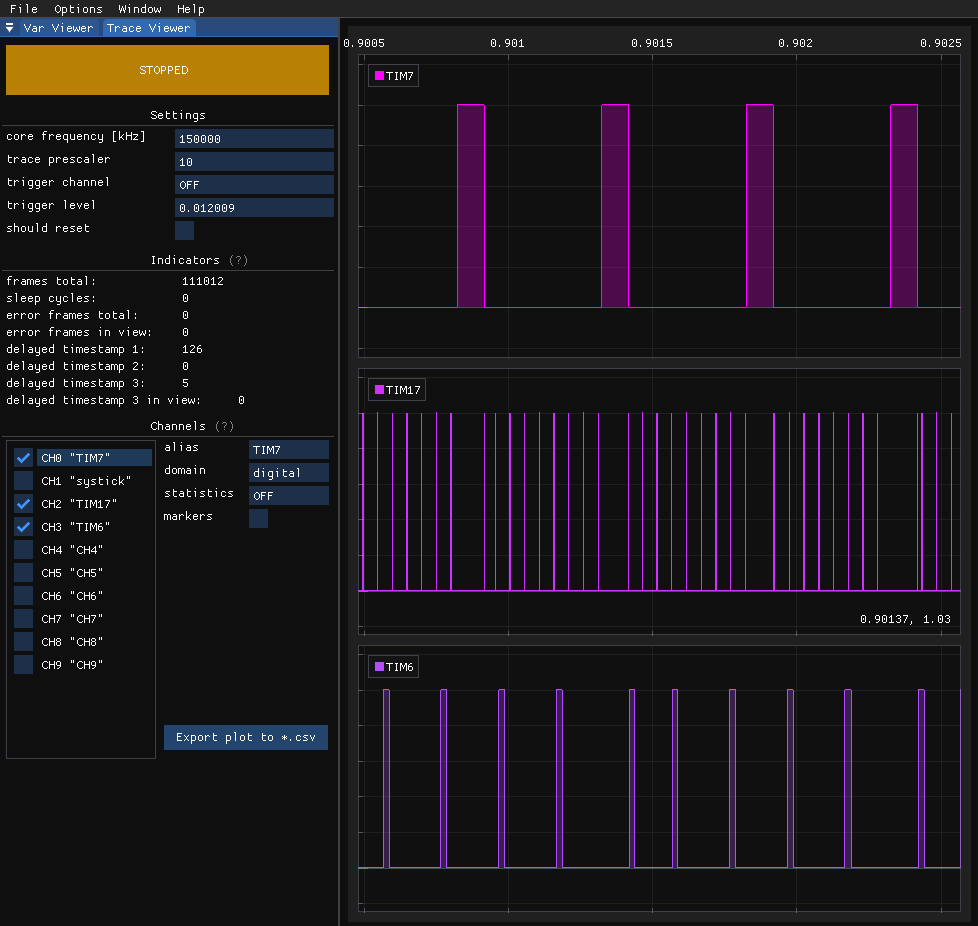Enable the CH1 "systick" channel checkbox
Viewport: 978px width, 926px height.
[24, 481]
